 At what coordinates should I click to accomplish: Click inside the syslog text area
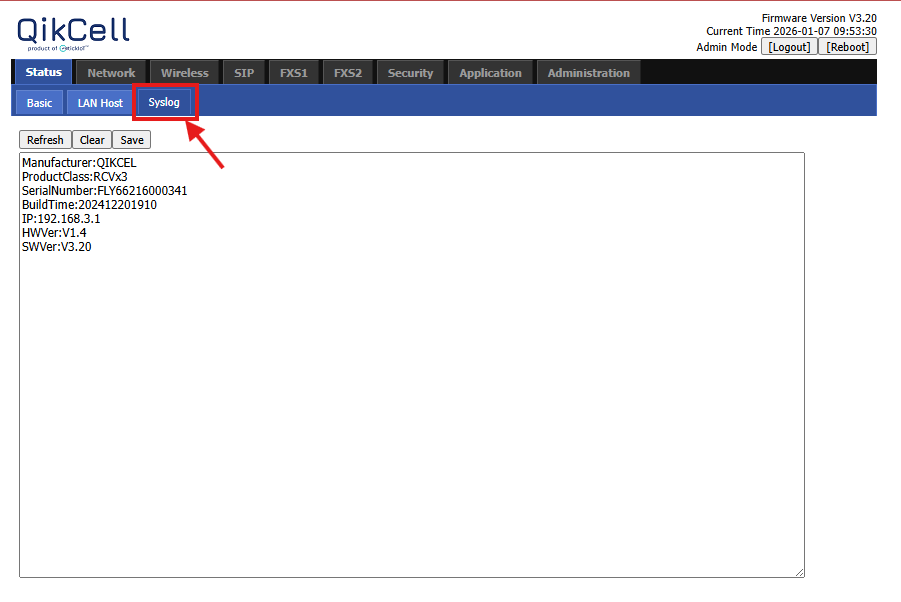pos(410,380)
